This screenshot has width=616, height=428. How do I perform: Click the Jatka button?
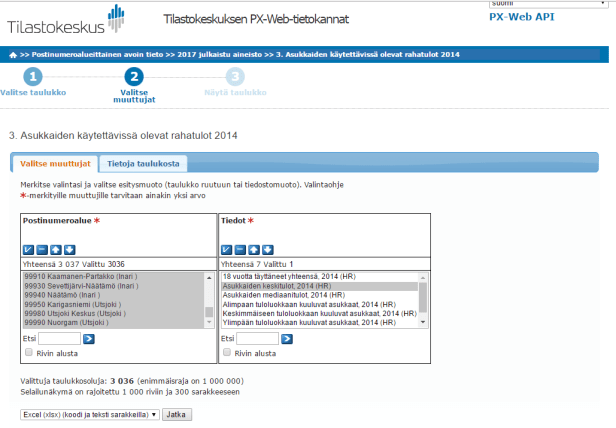177,414
